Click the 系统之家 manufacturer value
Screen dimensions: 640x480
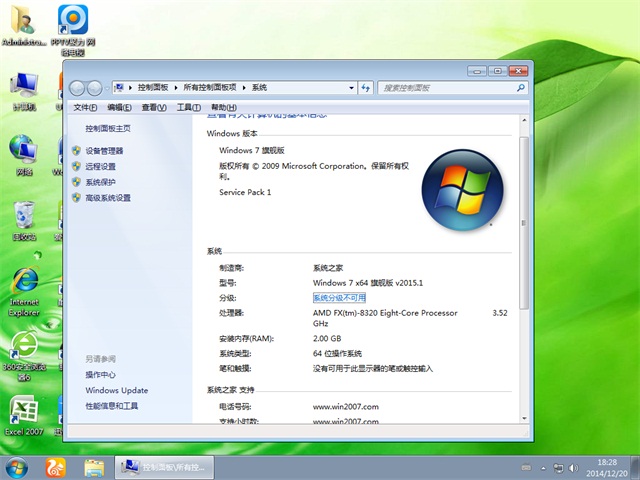(x=328, y=268)
